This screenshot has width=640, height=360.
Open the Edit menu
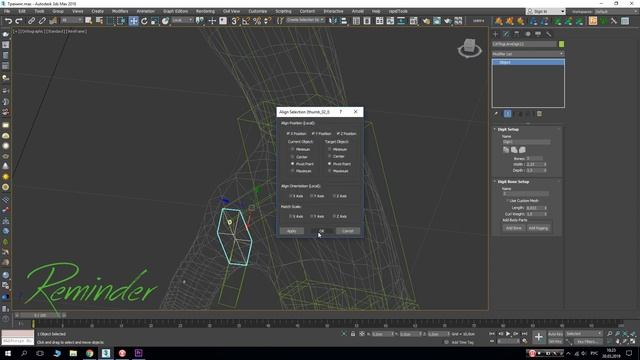22,11
